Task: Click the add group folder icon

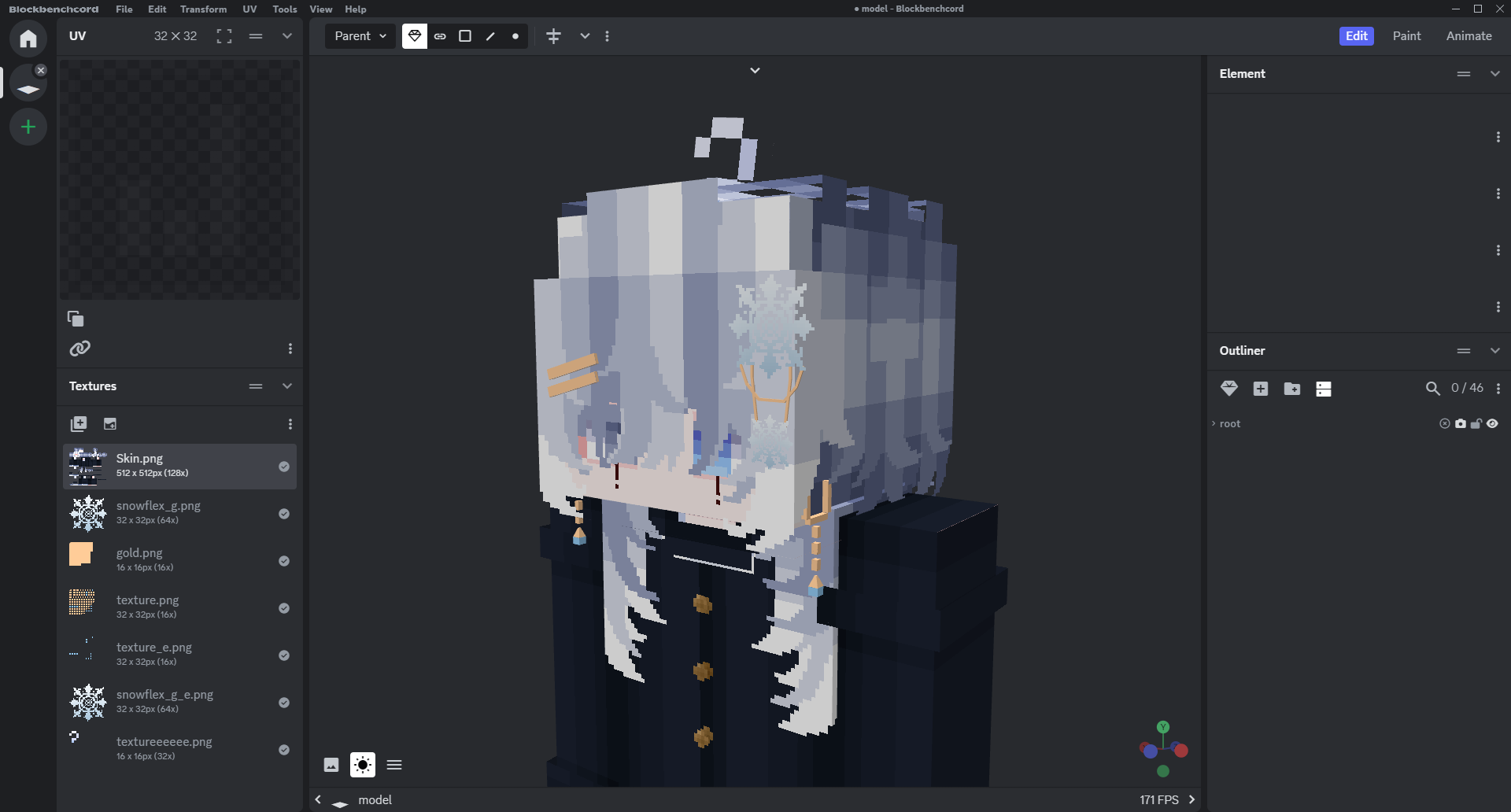Action: pos(1291,389)
